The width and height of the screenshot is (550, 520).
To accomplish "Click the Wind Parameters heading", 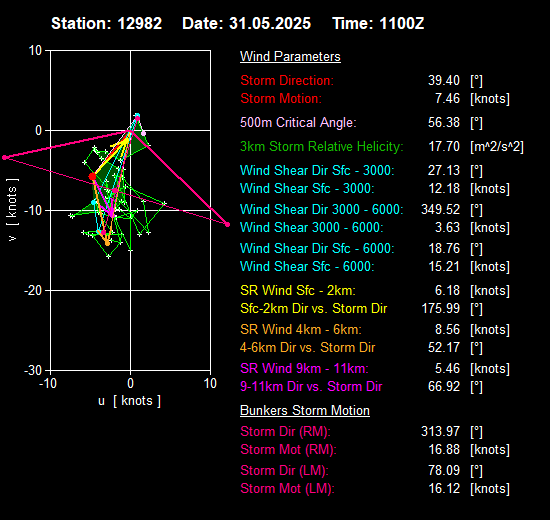I will click(290, 56).
